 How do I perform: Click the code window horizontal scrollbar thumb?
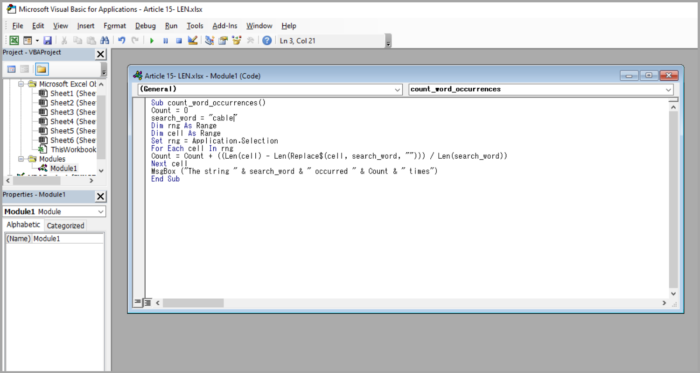pyautogui.click(x=193, y=303)
